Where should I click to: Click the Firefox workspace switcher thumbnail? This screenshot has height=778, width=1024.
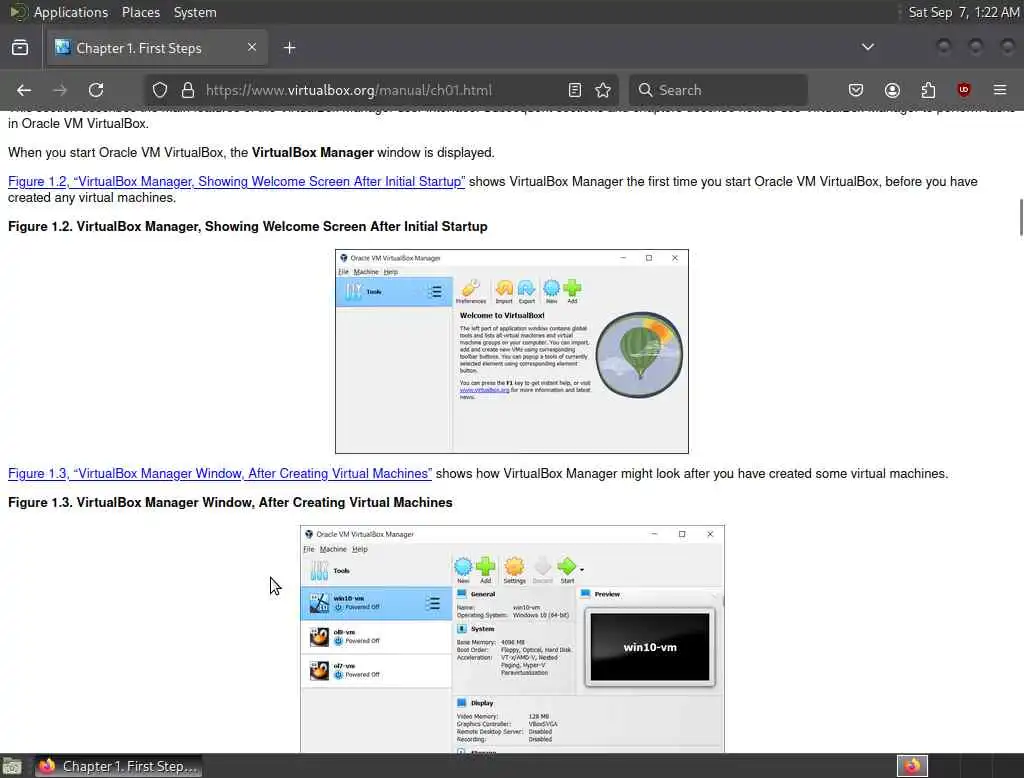(912, 766)
